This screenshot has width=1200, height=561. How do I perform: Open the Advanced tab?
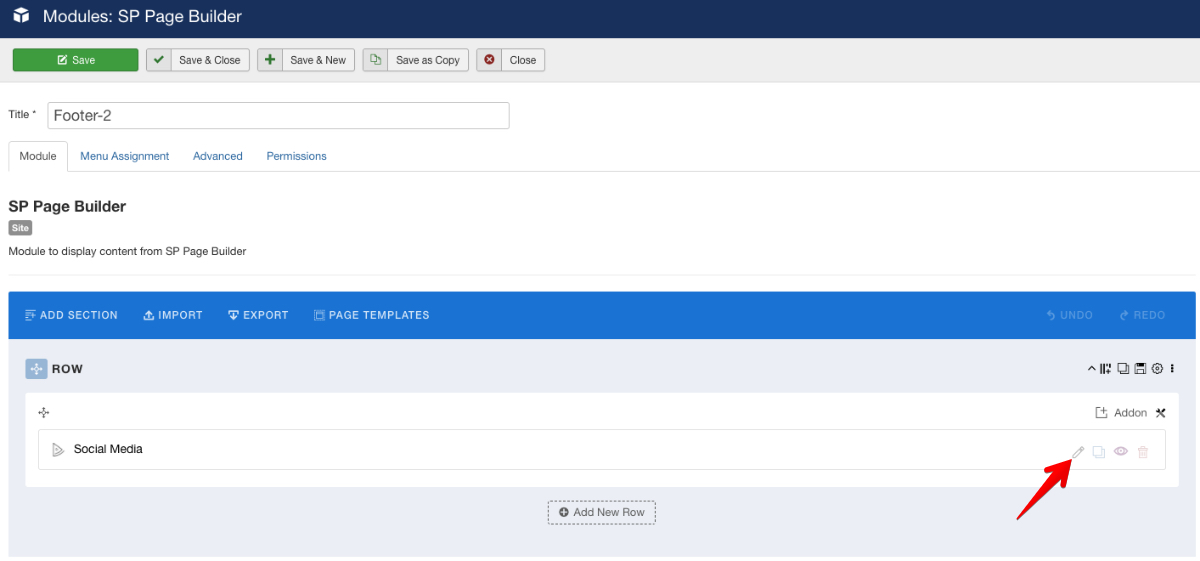click(218, 156)
